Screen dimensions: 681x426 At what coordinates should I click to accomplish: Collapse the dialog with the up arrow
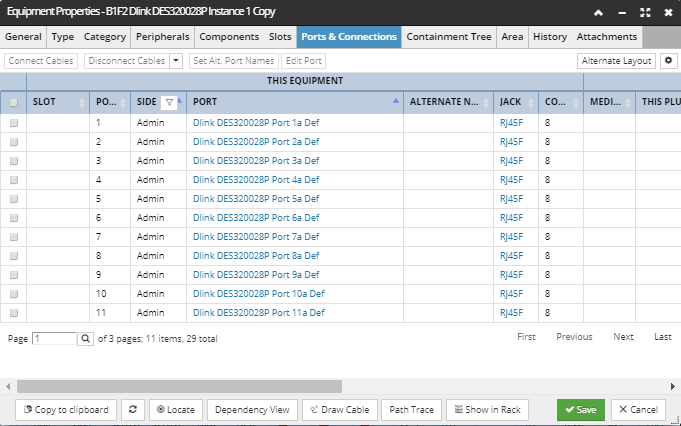pyautogui.click(x=598, y=13)
